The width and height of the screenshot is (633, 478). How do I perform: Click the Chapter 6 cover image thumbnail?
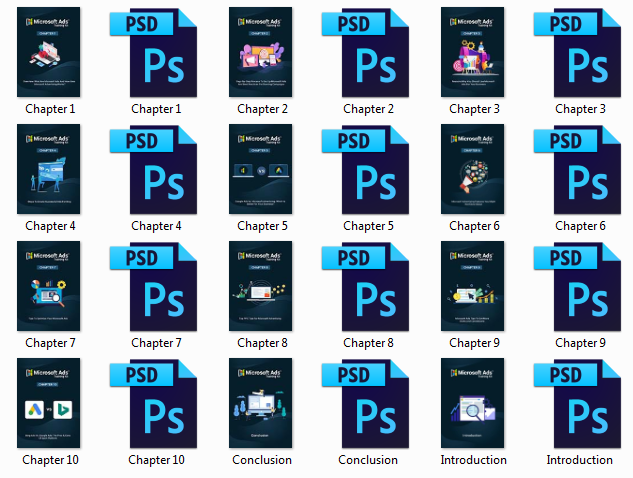tap(472, 169)
